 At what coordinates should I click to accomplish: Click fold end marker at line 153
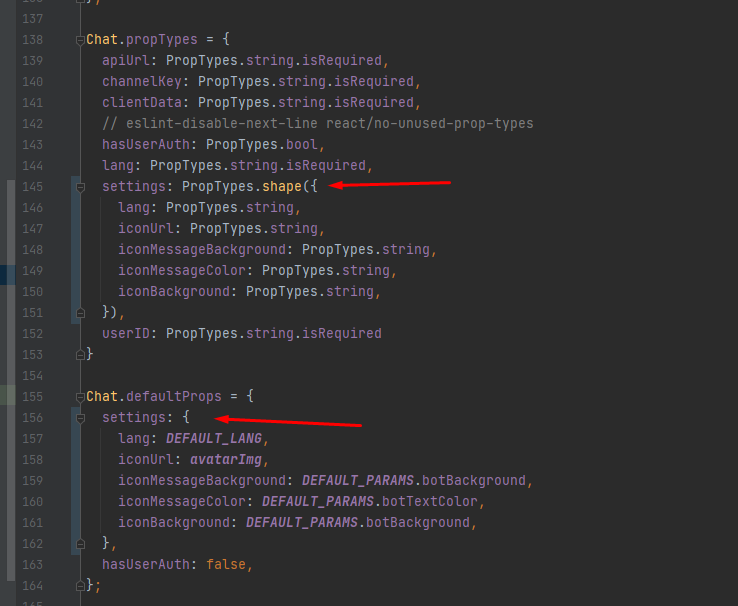click(80, 355)
